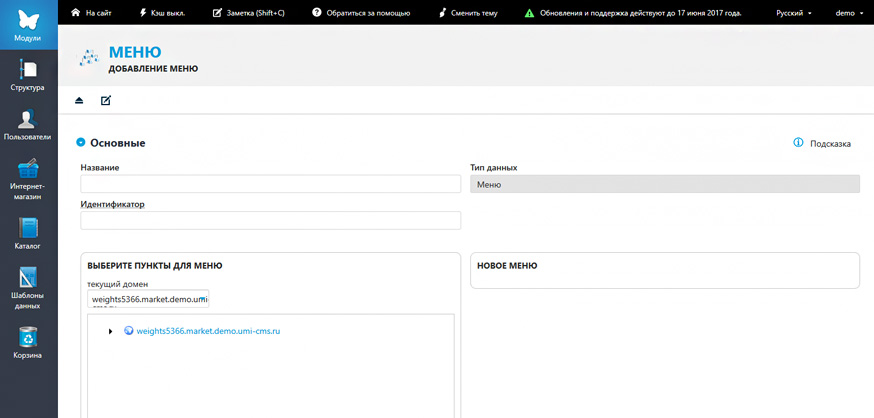Click the МЕНЮ page title
Image resolution: width=874 pixels, height=418 pixels.
coord(135,52)
